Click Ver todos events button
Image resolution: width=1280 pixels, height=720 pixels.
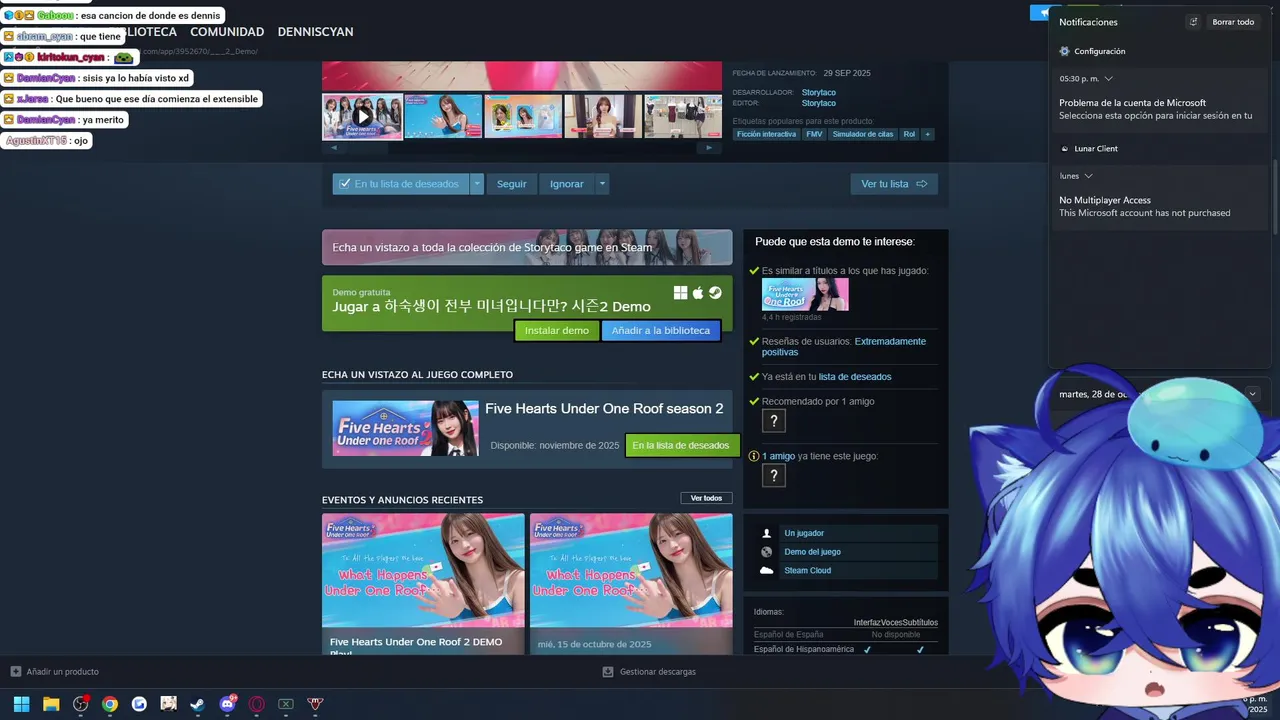706,498
